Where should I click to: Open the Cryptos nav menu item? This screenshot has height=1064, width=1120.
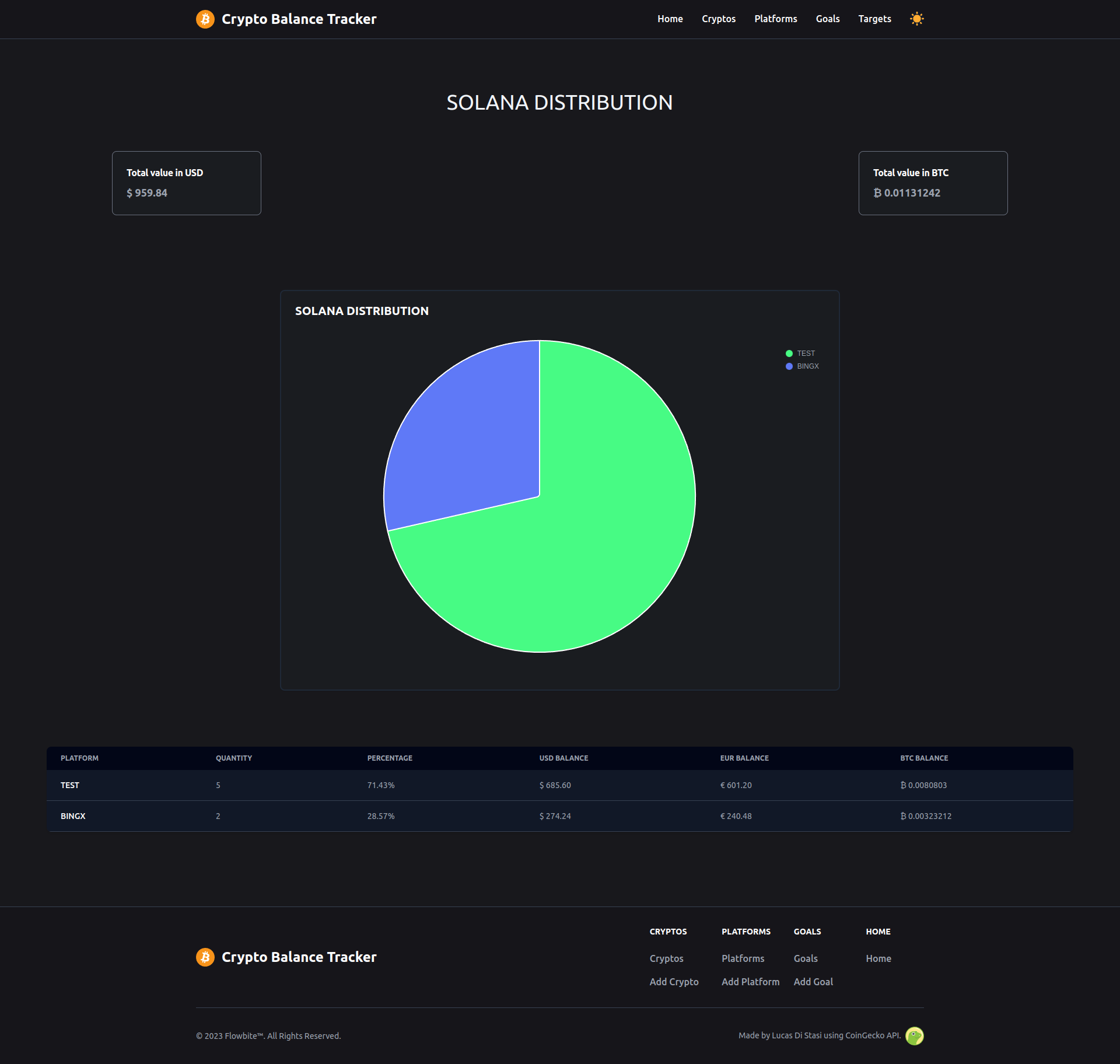pyautogui.click(x=719, y=19)
